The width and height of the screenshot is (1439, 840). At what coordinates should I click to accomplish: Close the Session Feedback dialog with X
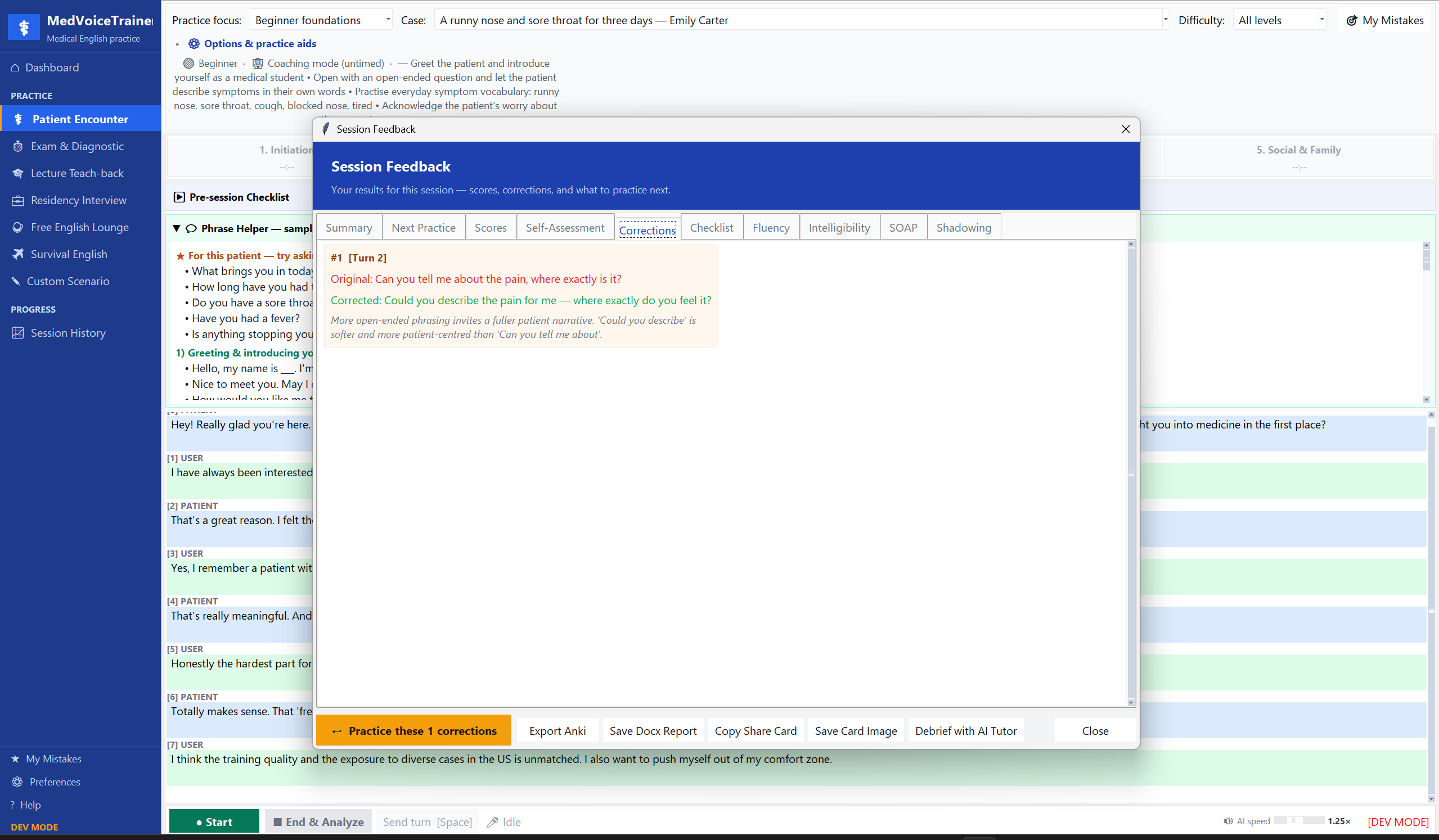1126,129
